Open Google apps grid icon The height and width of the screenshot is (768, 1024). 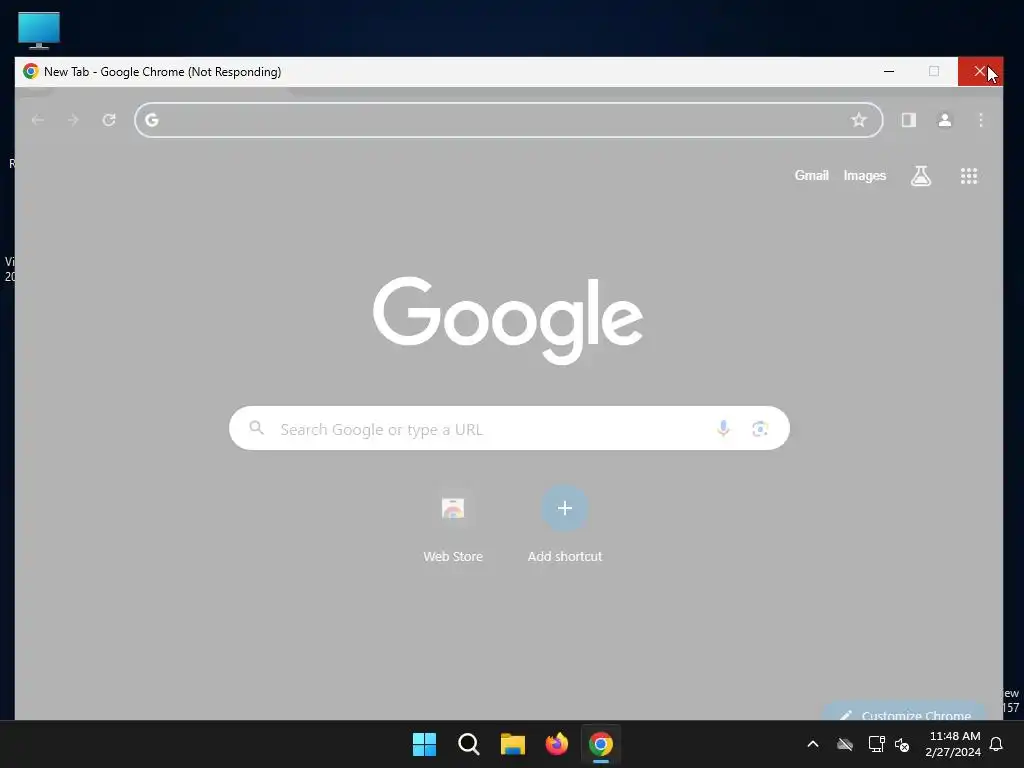(969, 176)
